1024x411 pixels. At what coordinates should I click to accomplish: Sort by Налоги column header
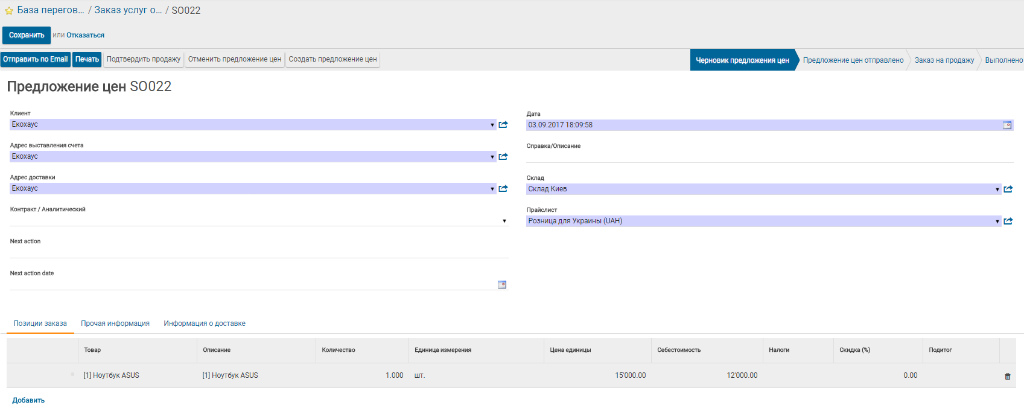[799, 350]
